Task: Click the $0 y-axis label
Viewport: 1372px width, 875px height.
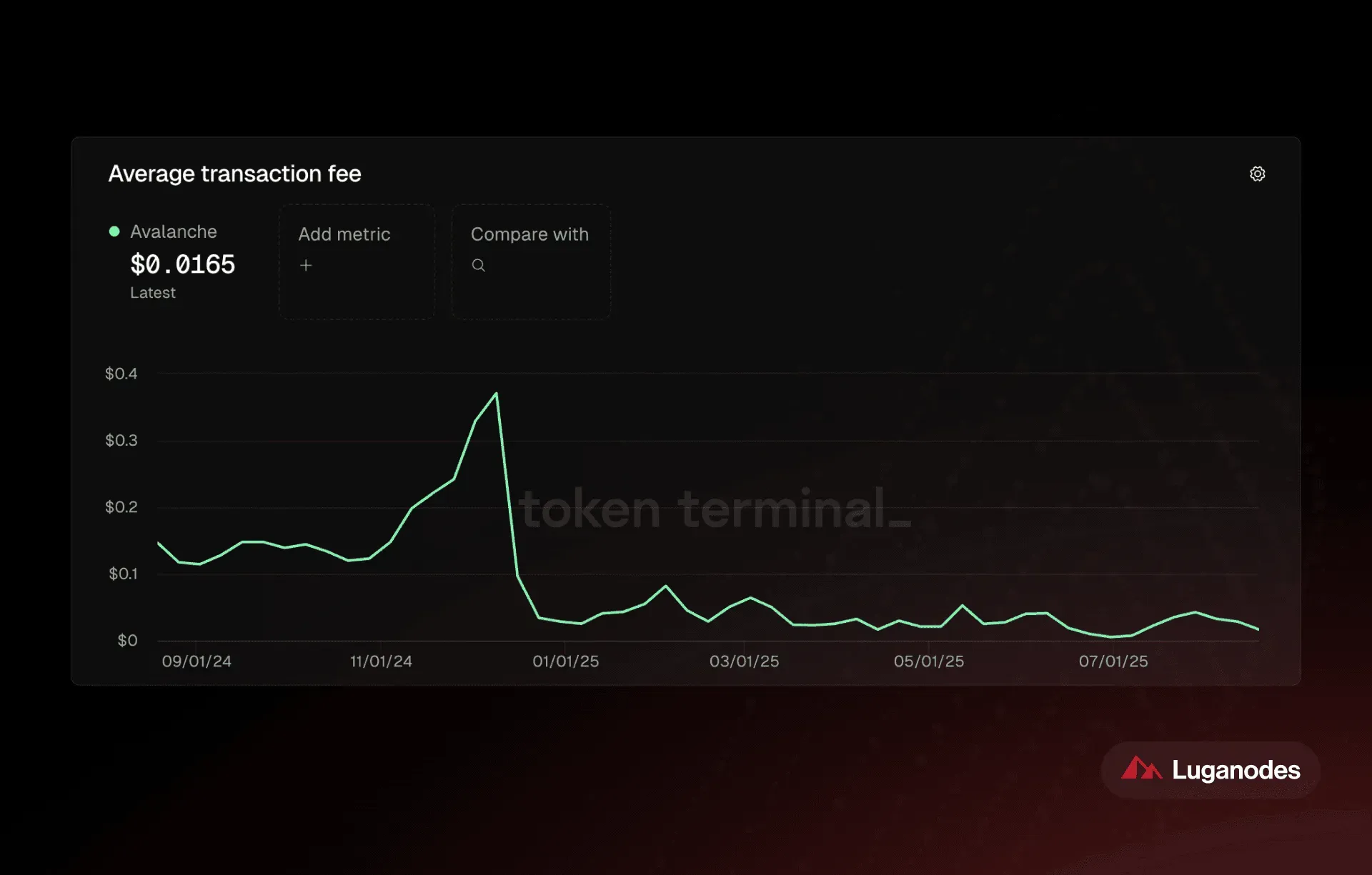Action: (x=127, y=640)
